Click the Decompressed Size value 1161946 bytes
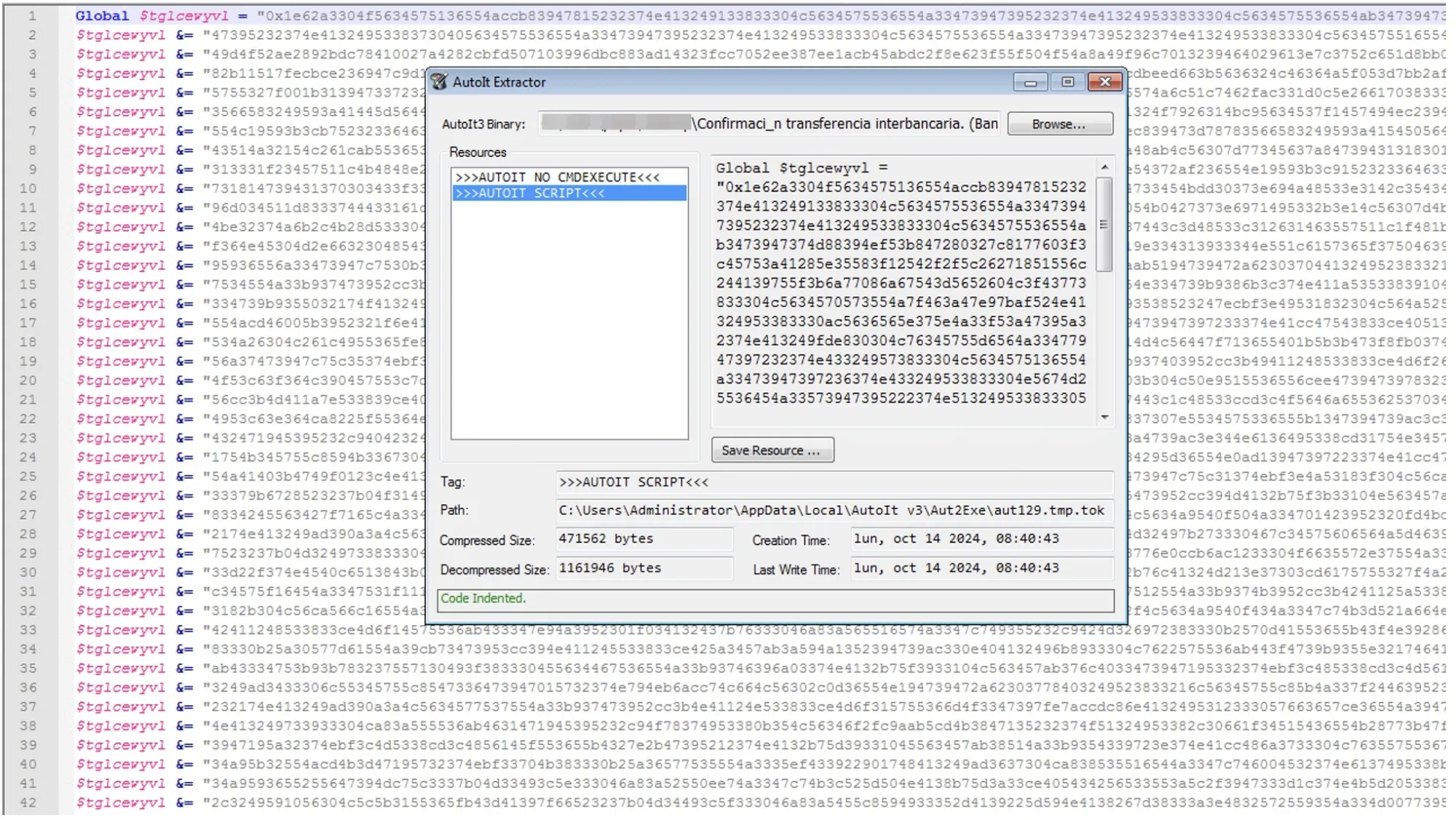Viewport: 1456px width, 820px height. click(644, 568)
